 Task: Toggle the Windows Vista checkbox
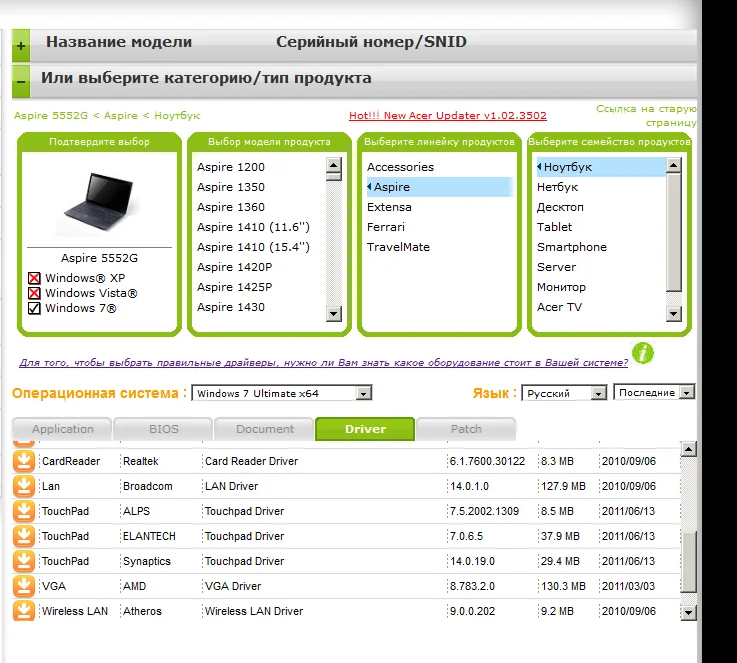click(34, 293)
